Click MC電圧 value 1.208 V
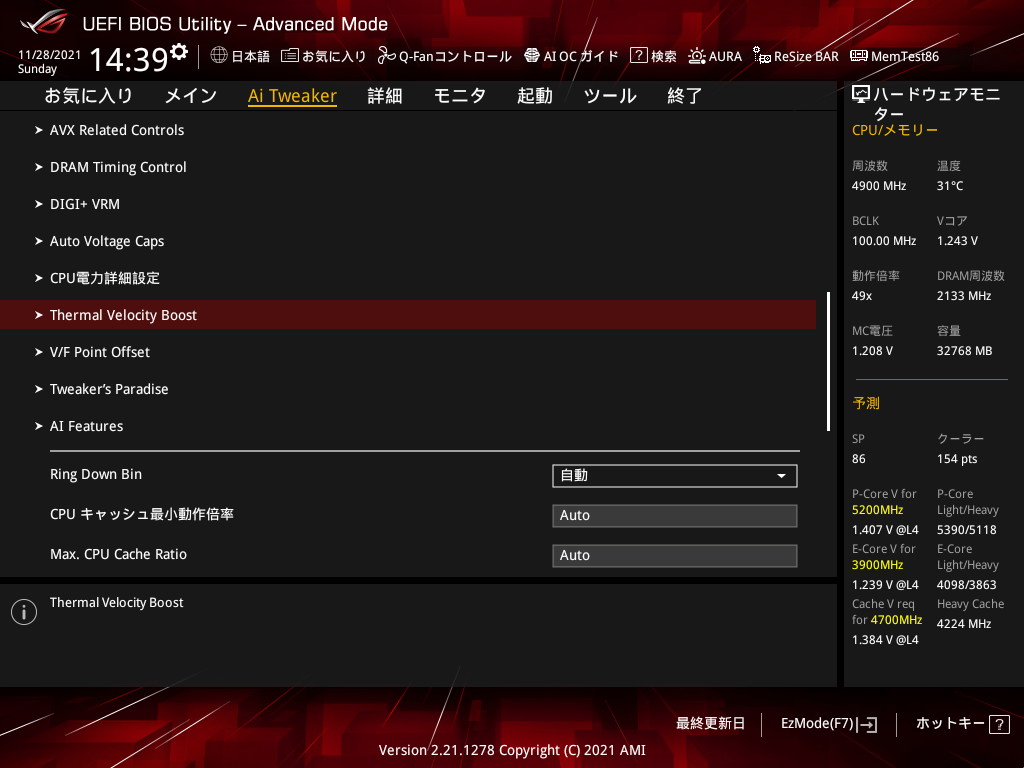The image size is (1024, 768). [x=872, y=351]
